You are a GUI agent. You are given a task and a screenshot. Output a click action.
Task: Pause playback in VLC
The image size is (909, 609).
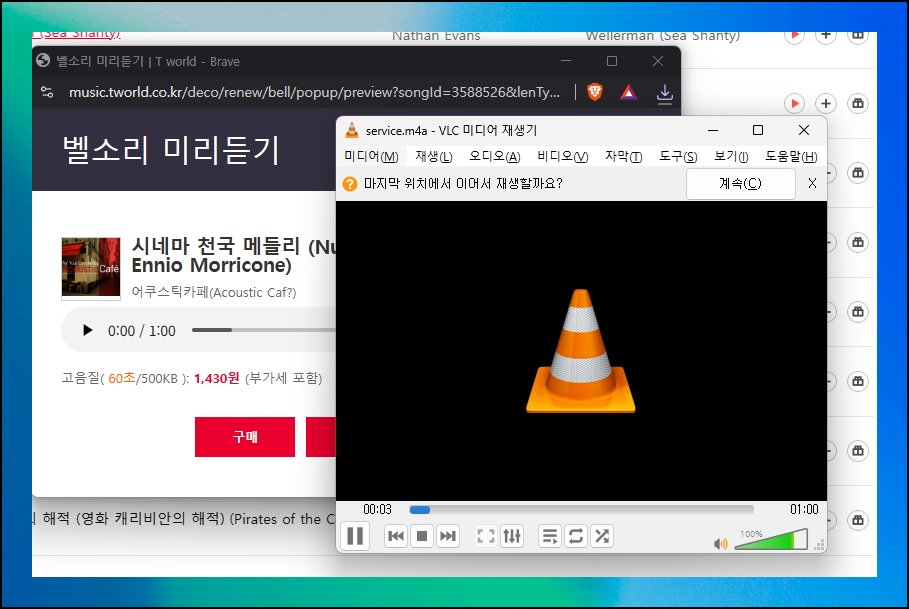(x=355, y=536)
